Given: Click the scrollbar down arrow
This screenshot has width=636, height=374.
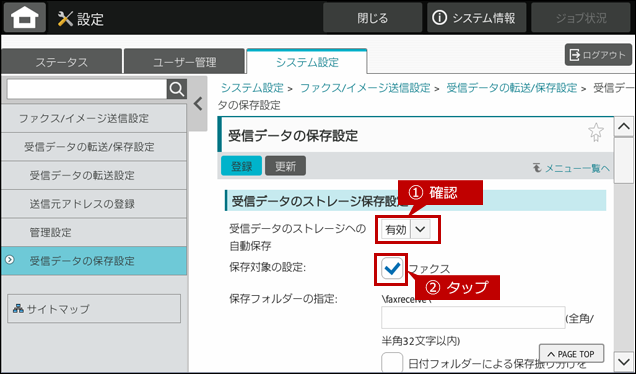Looking at the screenshot, I should (624, 361).
